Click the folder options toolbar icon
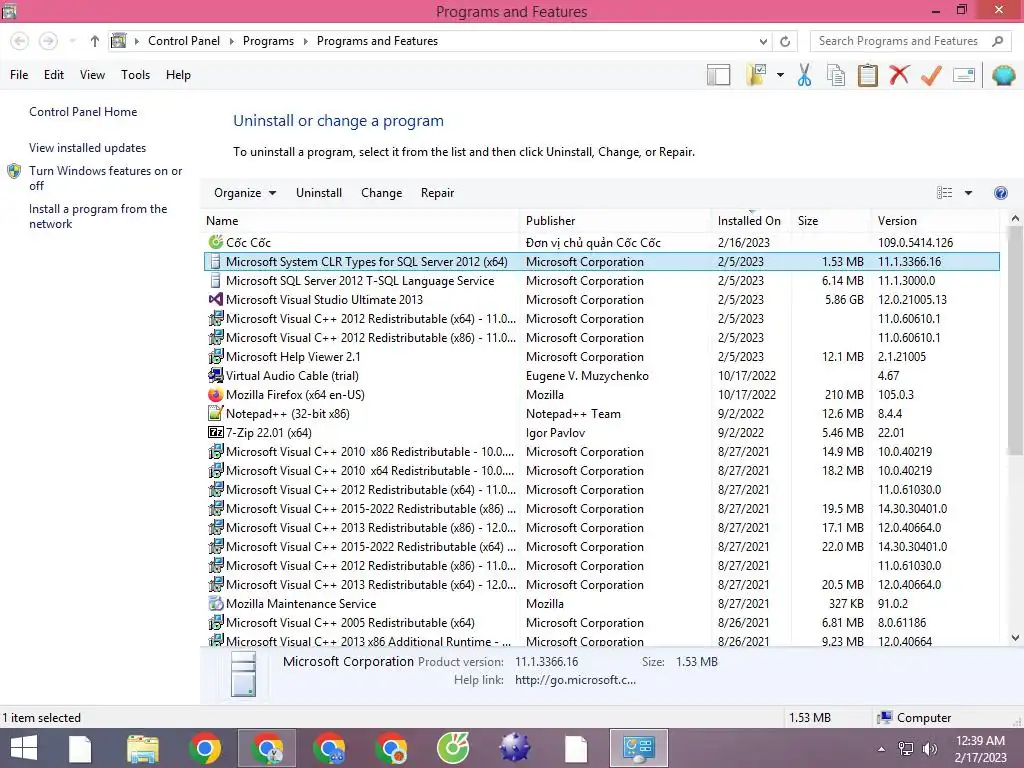 point(756,75)
